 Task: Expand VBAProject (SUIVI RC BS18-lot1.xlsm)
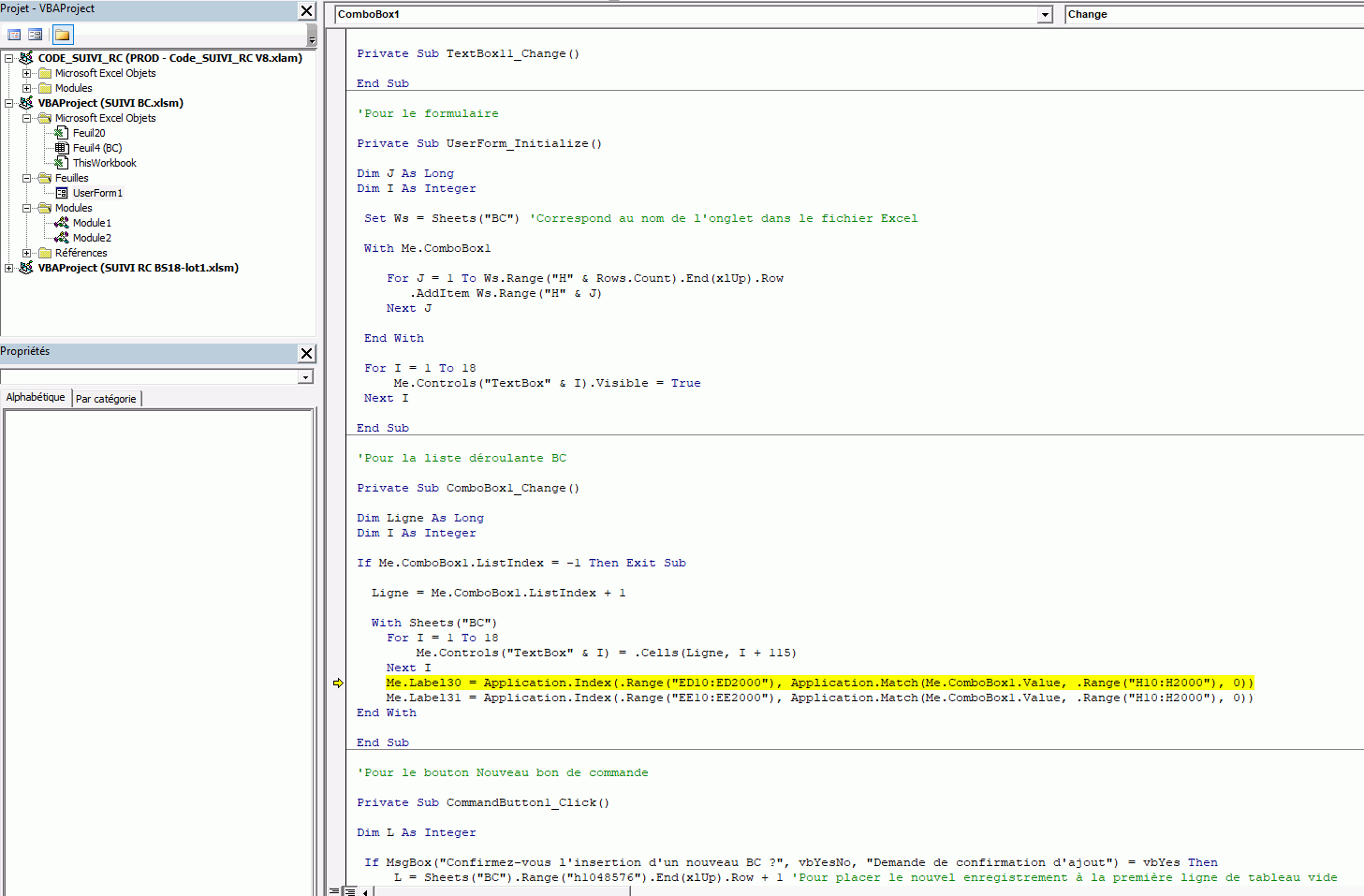click(x=9, y=268)
